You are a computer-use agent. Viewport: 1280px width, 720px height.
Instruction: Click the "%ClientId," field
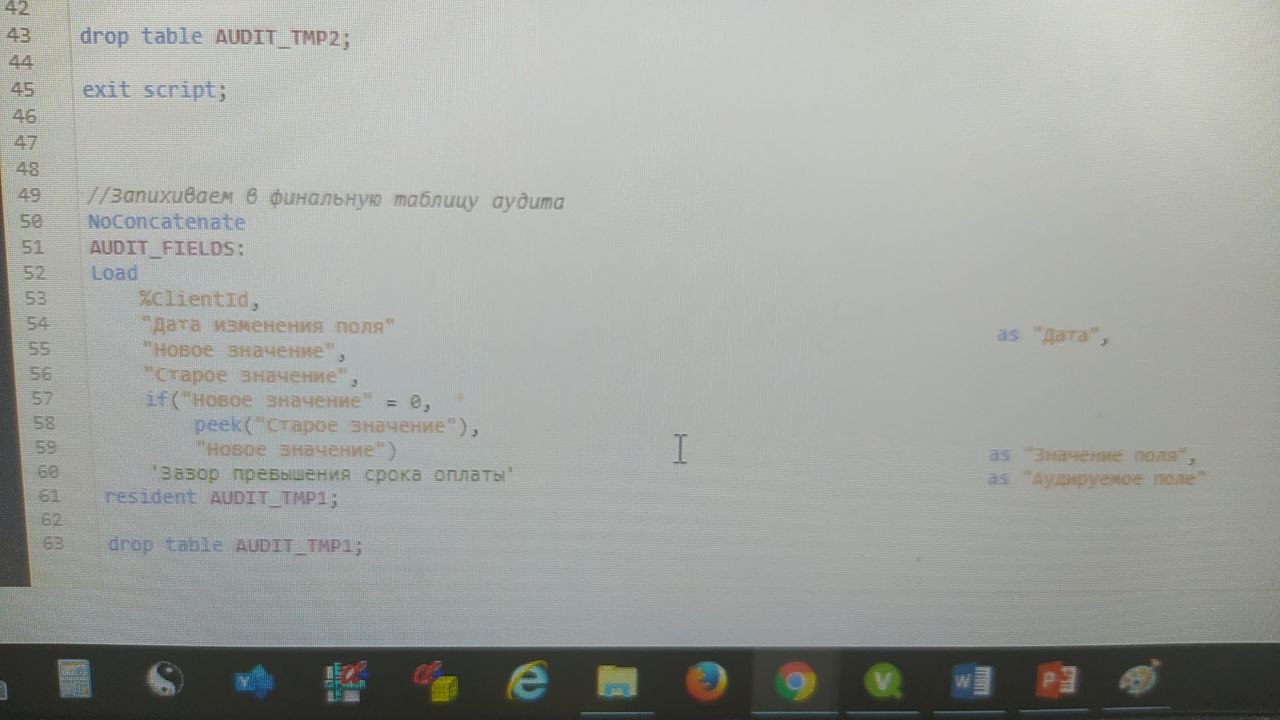199,298
